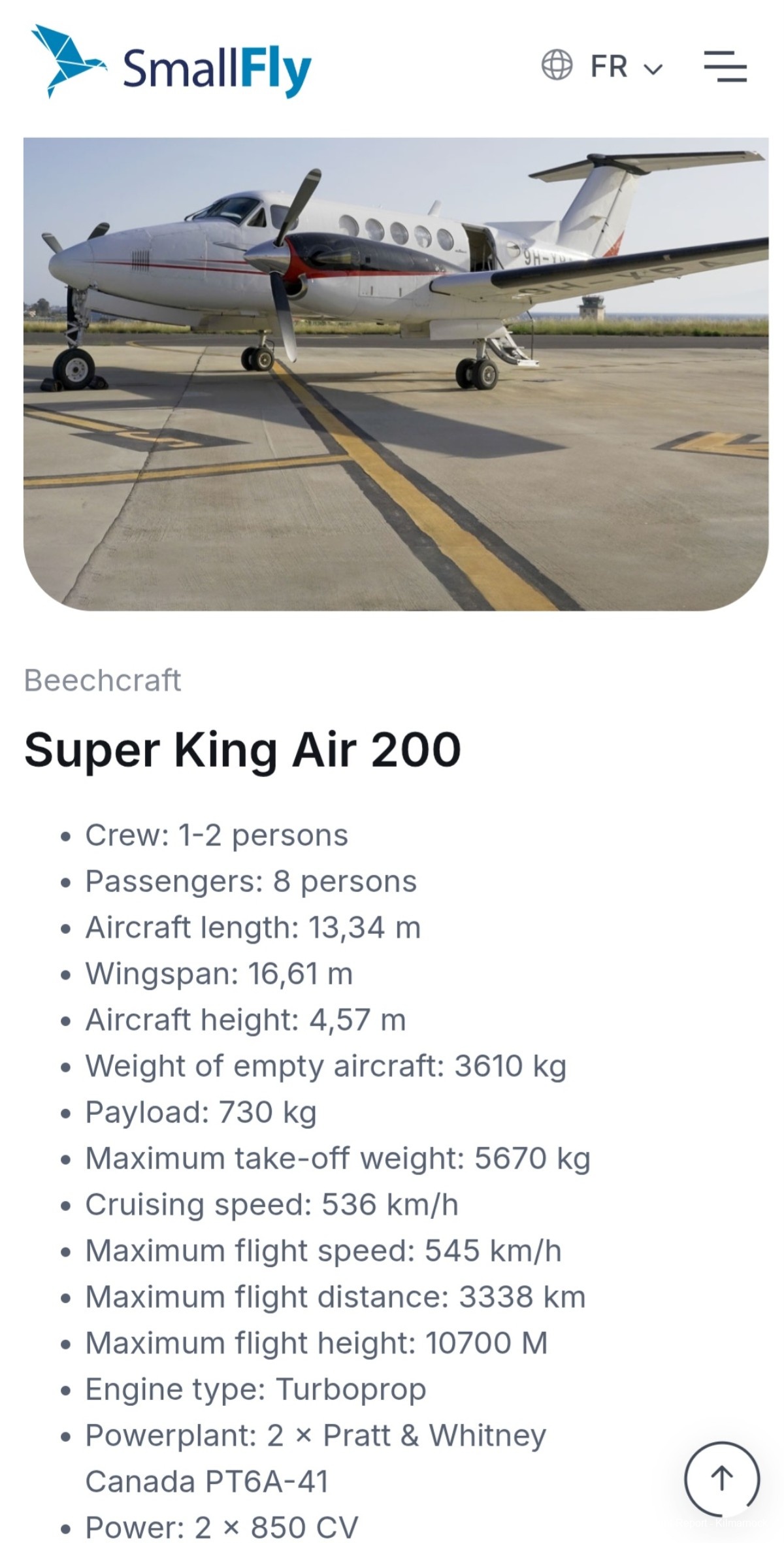Expand the FR language dropdown
This screenshot has width=784, height=1543.
(626, 67)
